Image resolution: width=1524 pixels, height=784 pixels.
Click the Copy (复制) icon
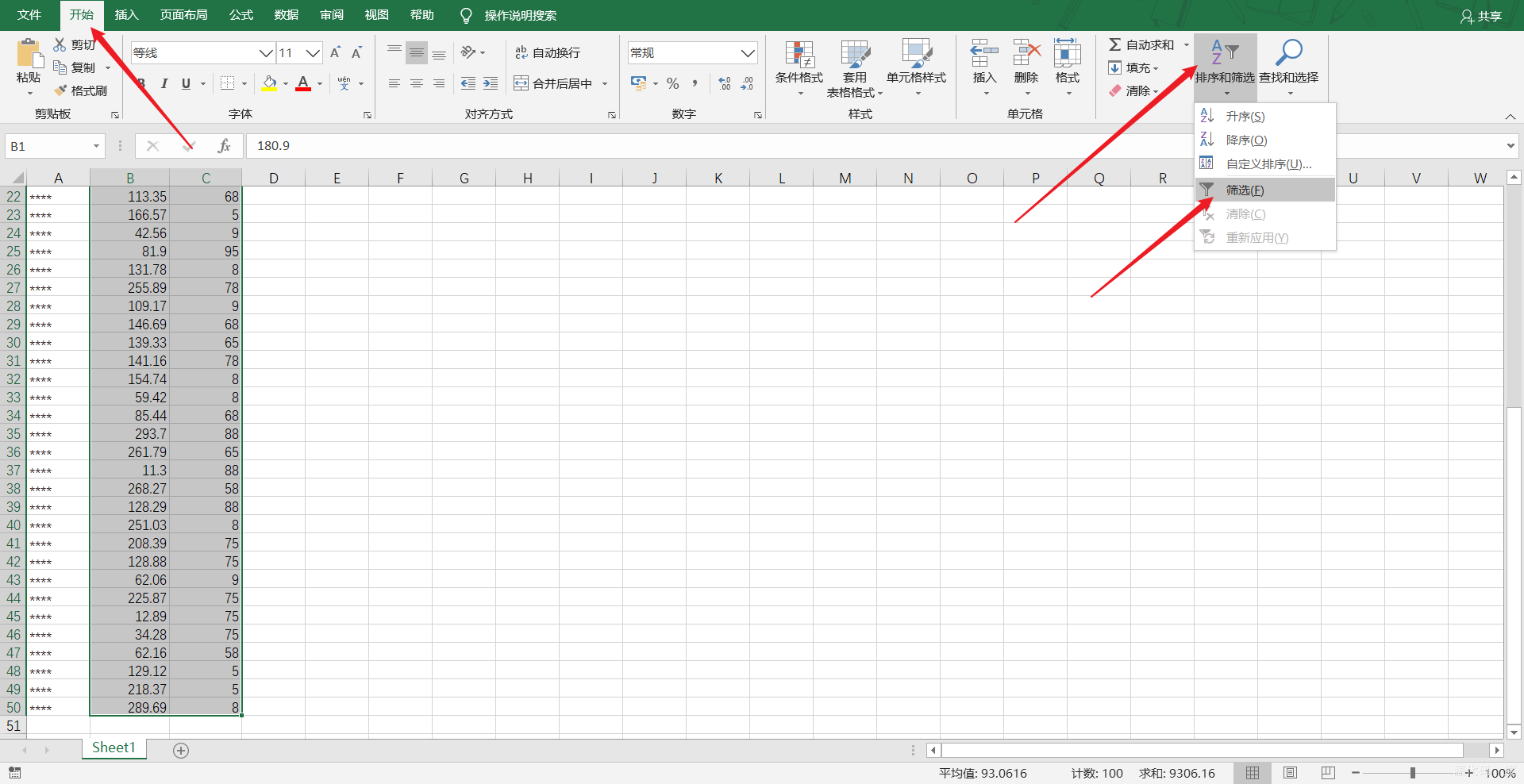[x=60, y=67]
